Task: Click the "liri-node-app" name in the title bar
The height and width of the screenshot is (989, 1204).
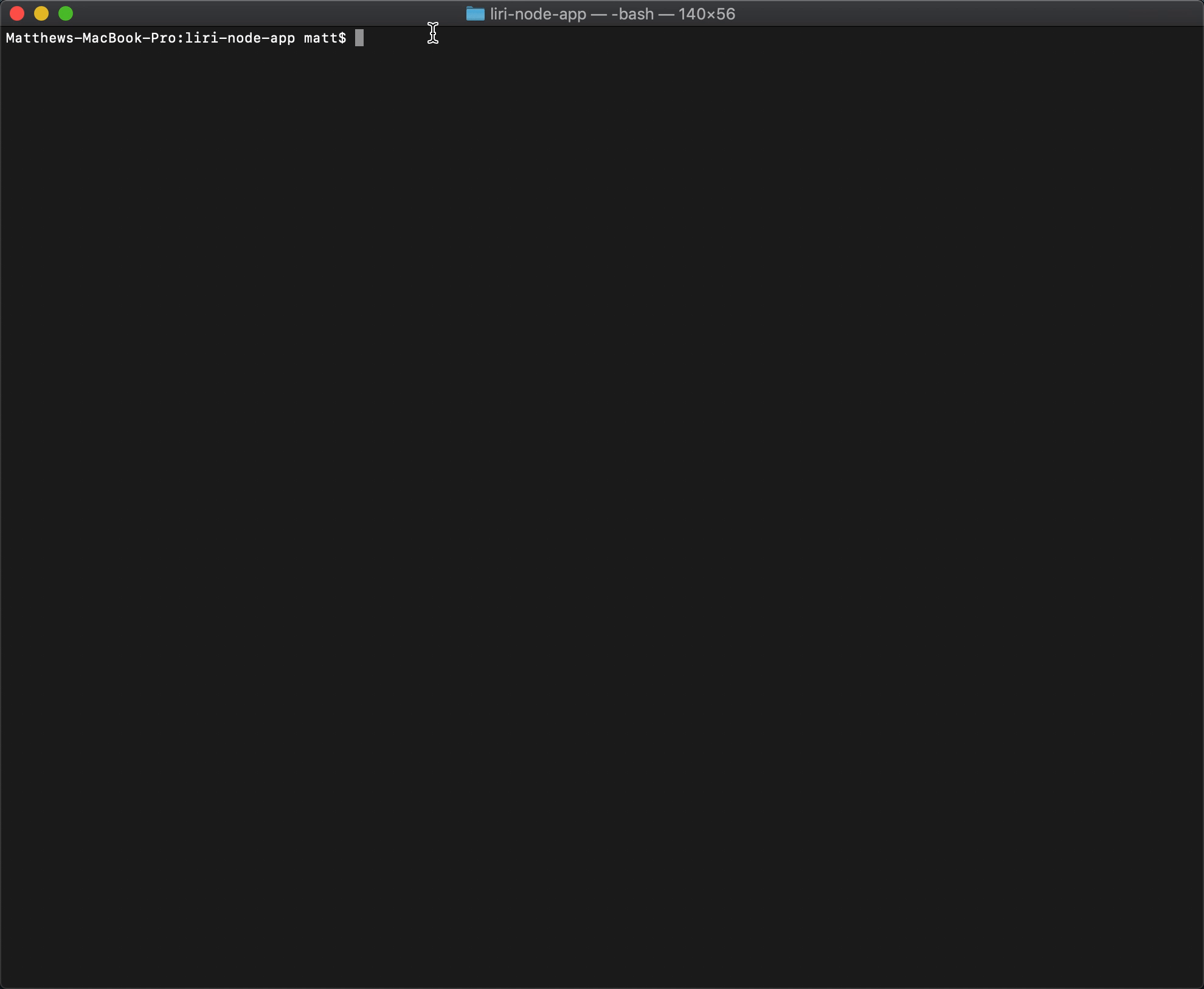Action: [x=538, y=14]
